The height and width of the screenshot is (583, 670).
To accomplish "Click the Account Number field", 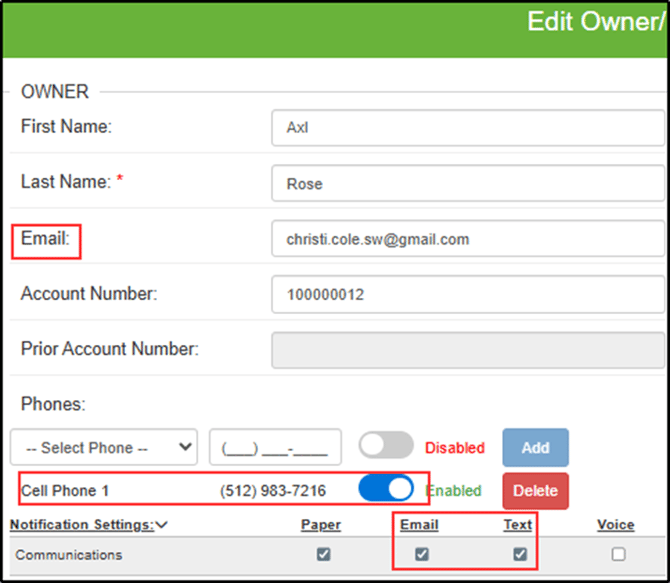I will click(x=467, y=295).
